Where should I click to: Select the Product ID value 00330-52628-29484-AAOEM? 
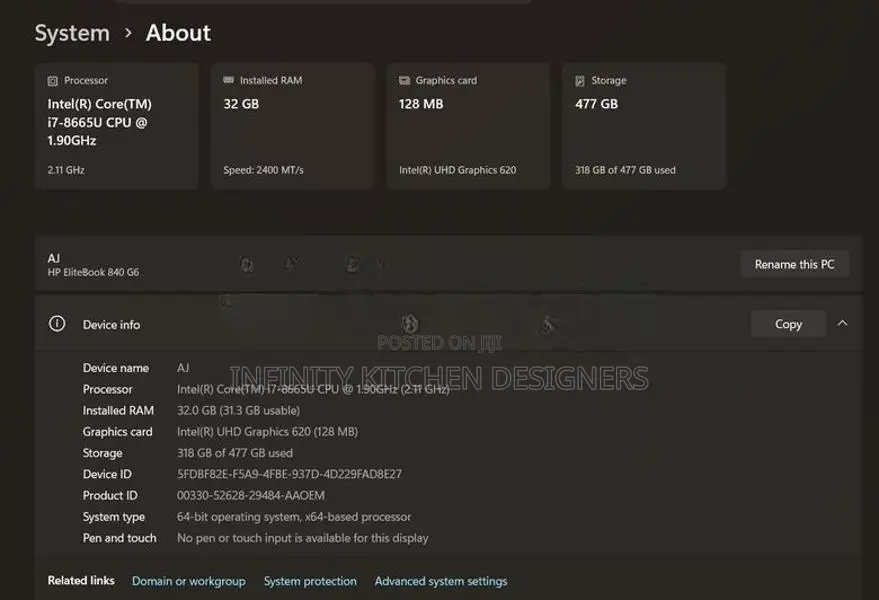click(251, 495)
